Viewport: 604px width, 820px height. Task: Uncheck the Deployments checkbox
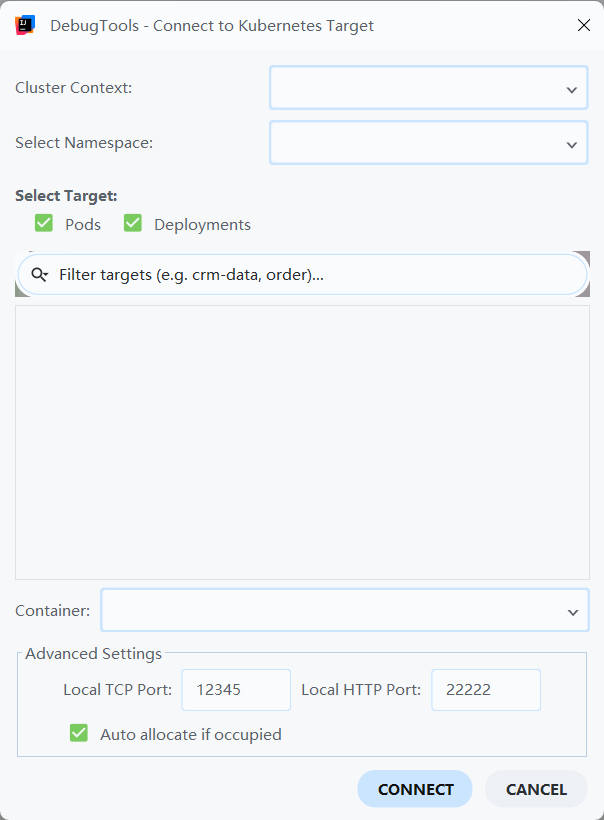[x=133, y=223]
